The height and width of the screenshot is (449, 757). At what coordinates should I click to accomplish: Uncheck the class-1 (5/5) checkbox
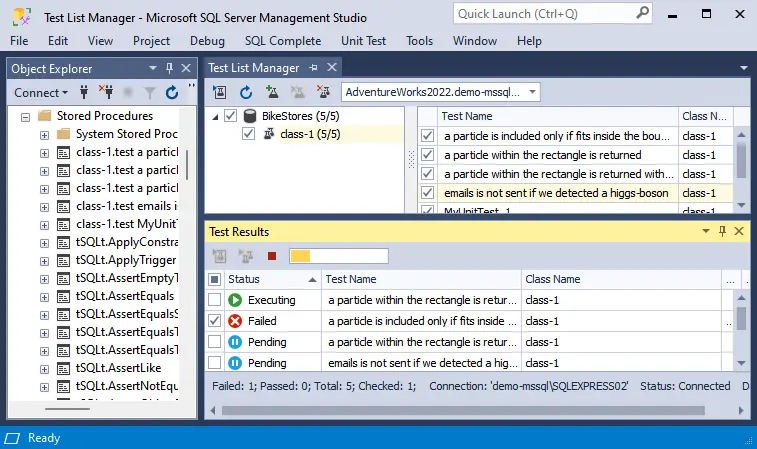pyautogui.click(x=248, y=134)
